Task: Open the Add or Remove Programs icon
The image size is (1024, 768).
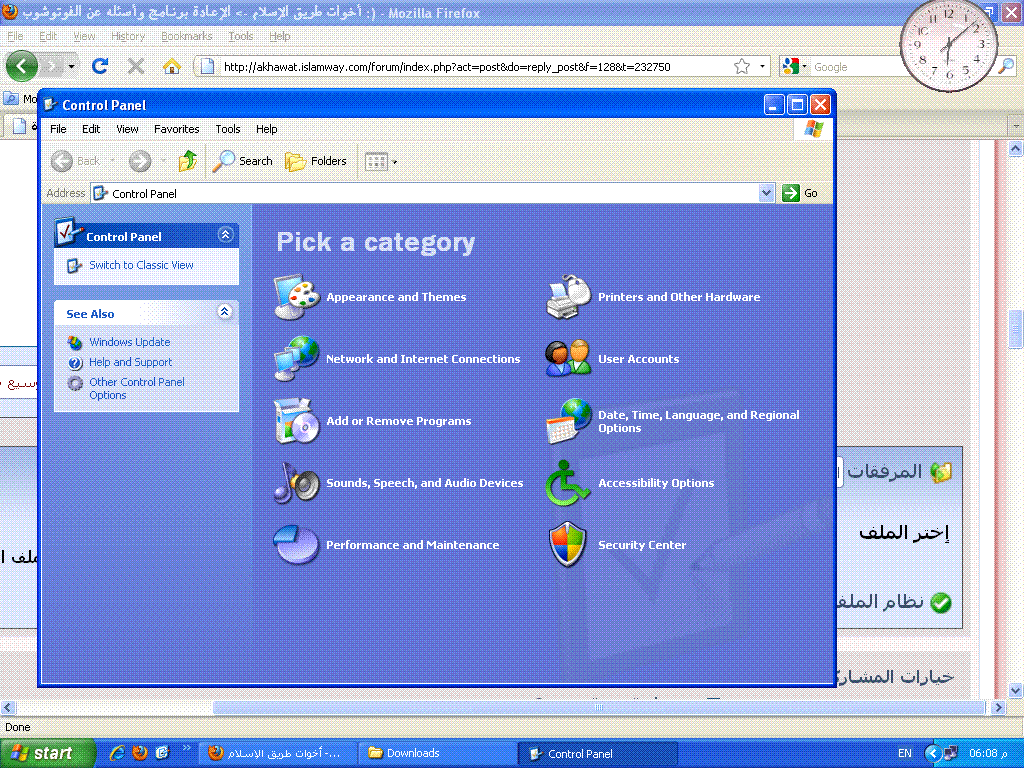Action: click(x=296, y=421)
